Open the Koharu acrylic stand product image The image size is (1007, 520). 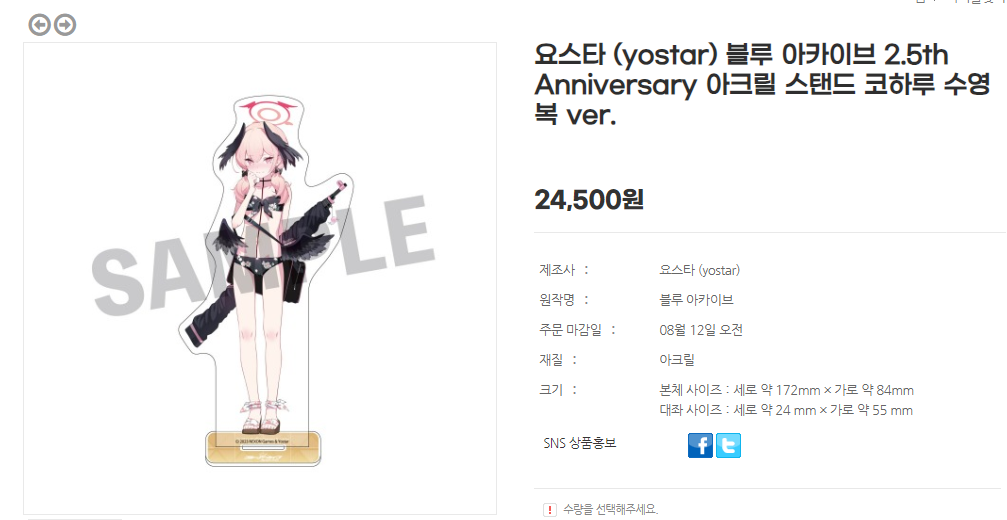260,278
